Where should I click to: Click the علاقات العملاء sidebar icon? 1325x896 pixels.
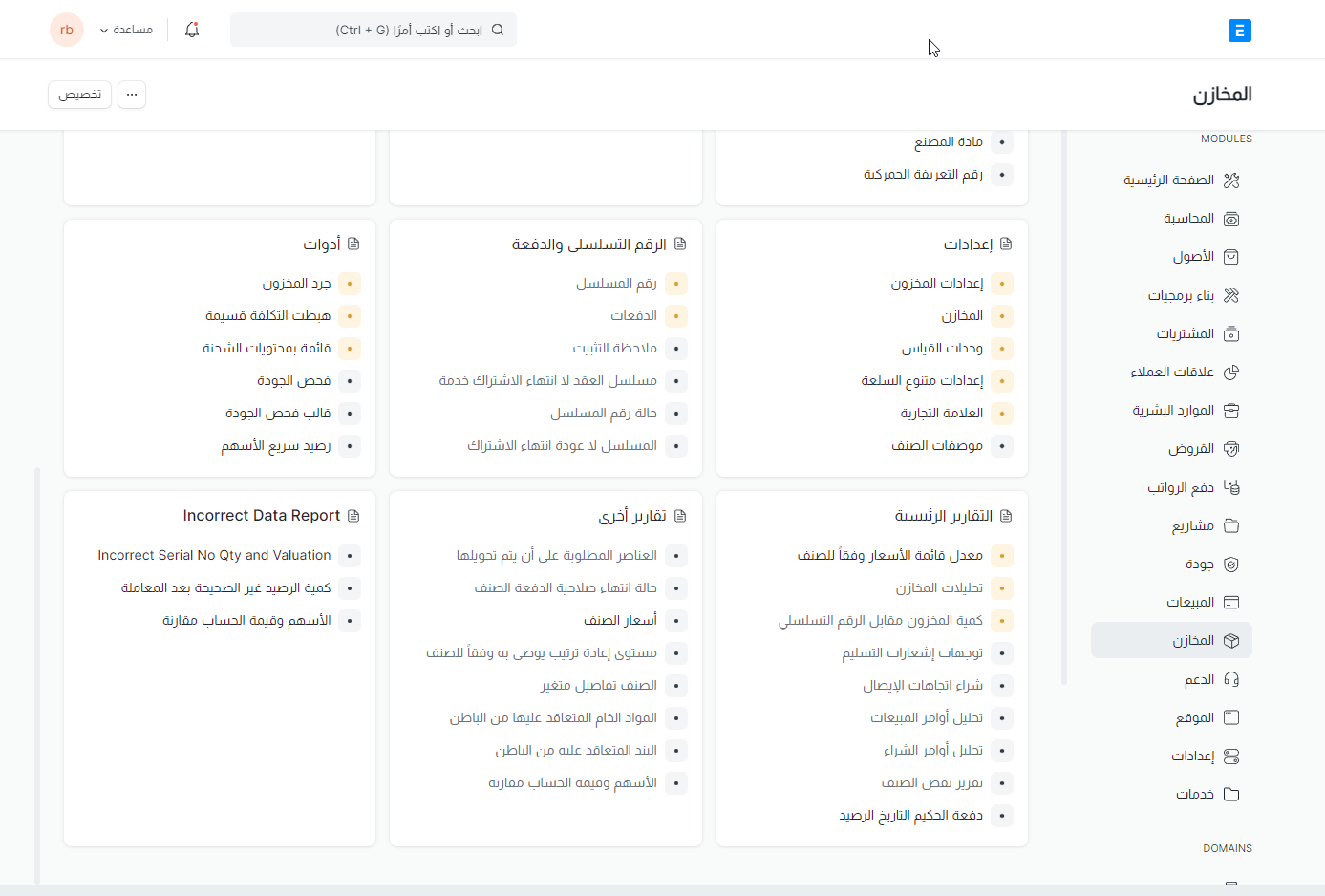(1231, 372)
